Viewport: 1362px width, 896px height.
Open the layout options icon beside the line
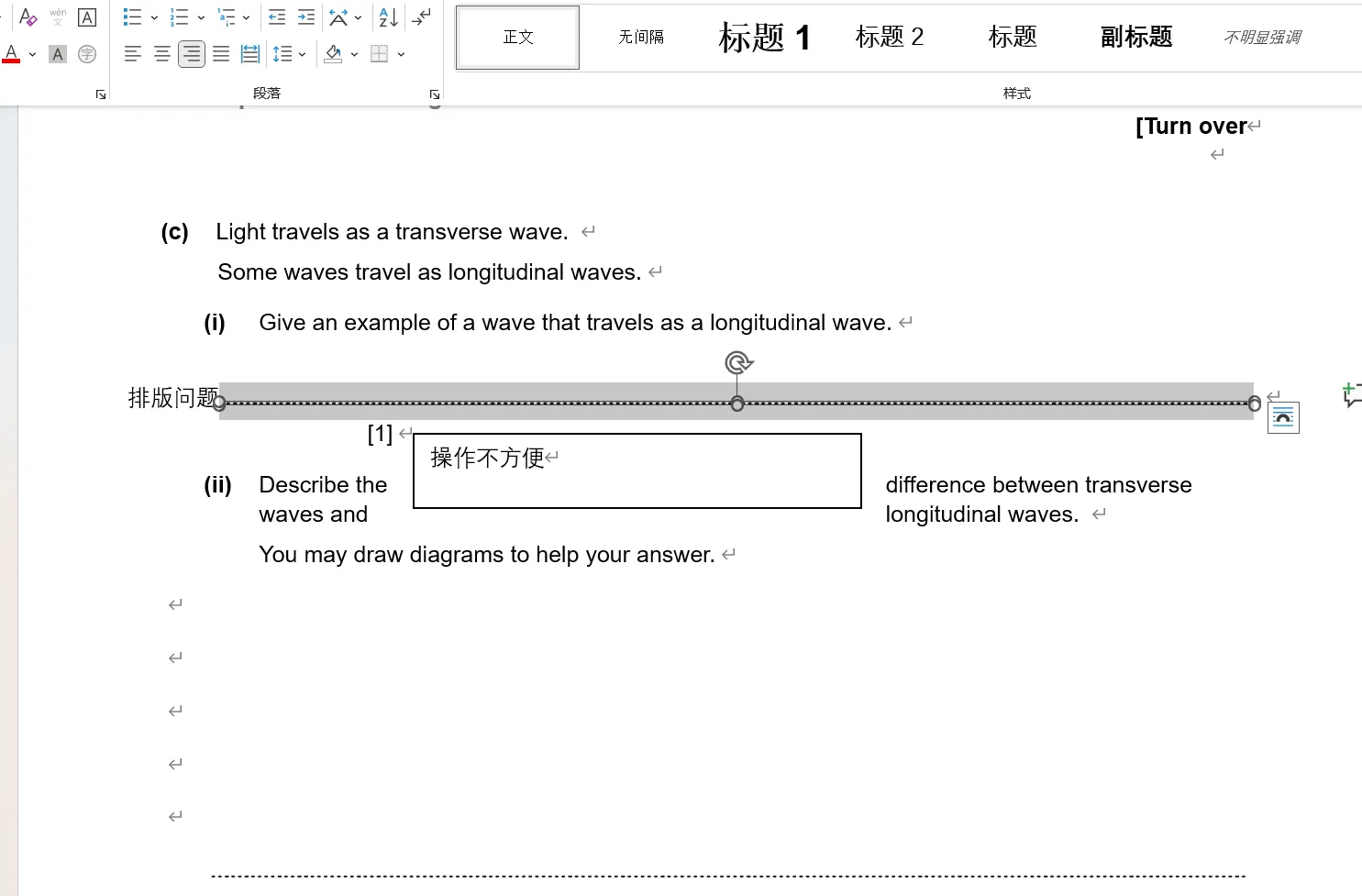(x=1283, y=418)
